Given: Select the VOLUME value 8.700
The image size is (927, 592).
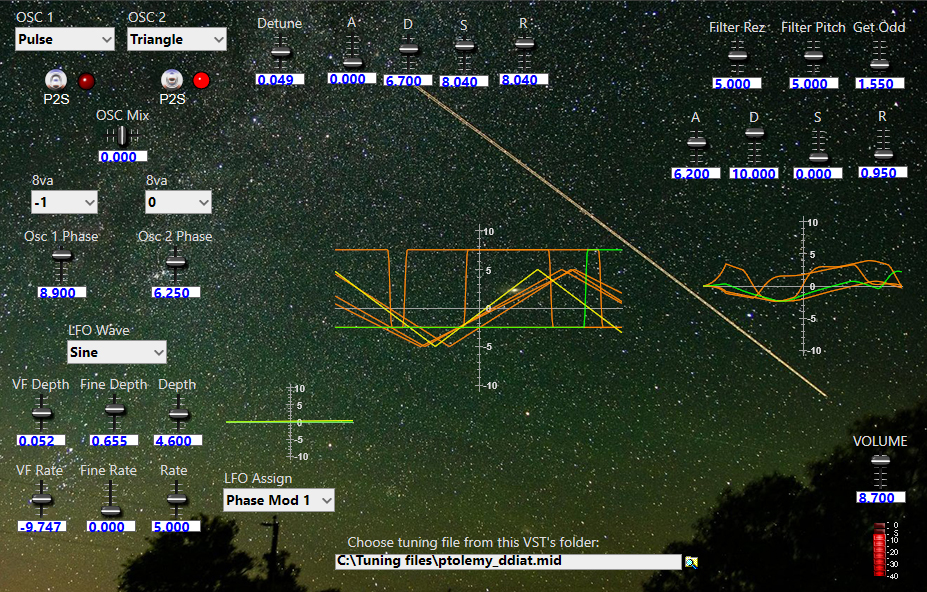Looking at the screenshot, I should (x=881, y=497).
